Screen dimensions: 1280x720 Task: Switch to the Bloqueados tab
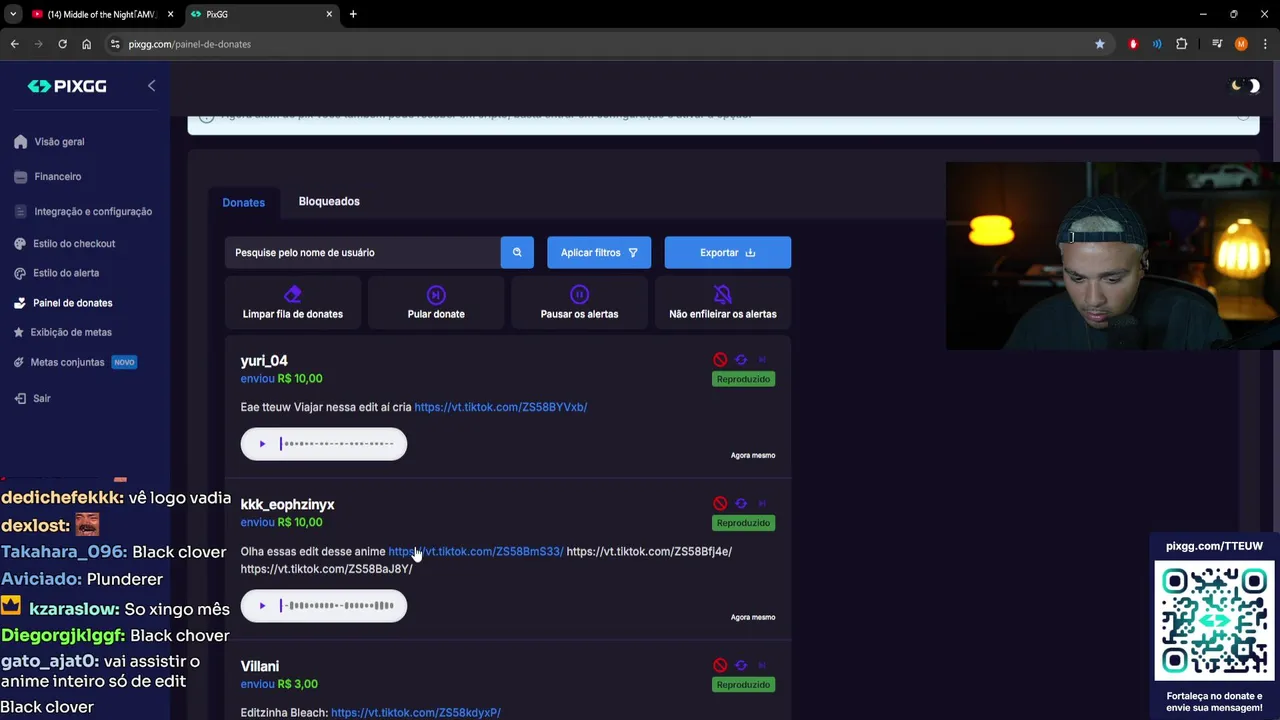click(x=329, y=201)
